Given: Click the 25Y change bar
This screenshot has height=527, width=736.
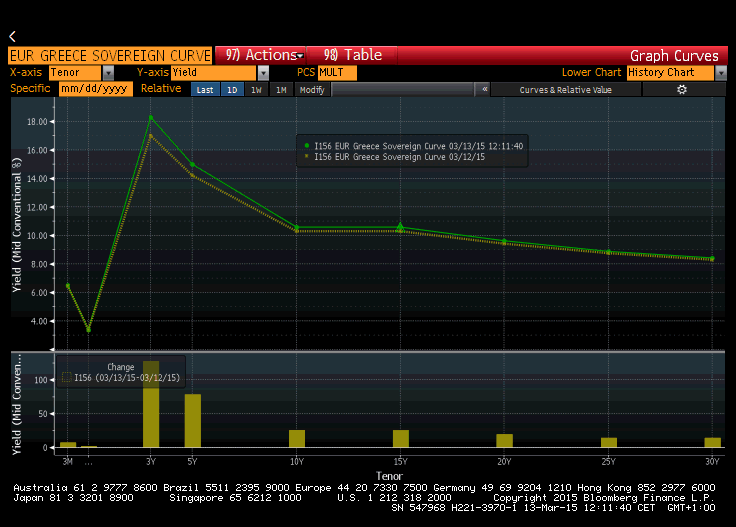Looking at the screenshot, I should 609,443.
